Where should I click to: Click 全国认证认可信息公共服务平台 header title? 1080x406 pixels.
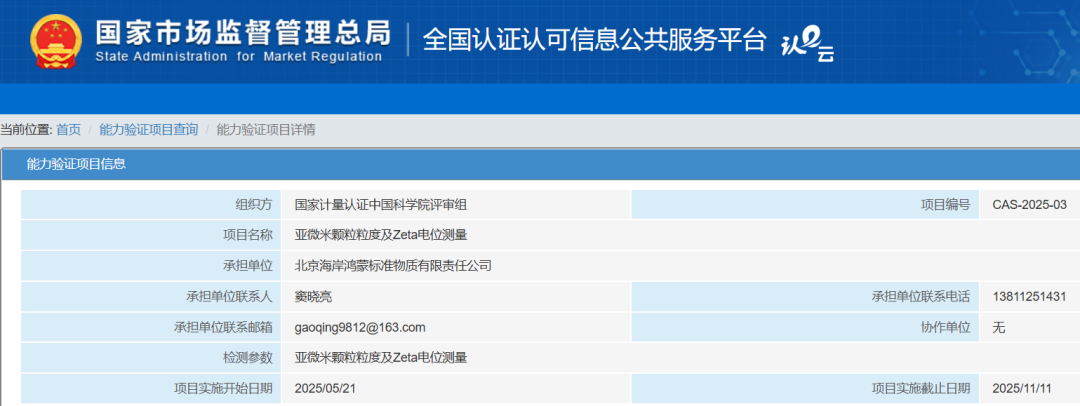(594, 40)
